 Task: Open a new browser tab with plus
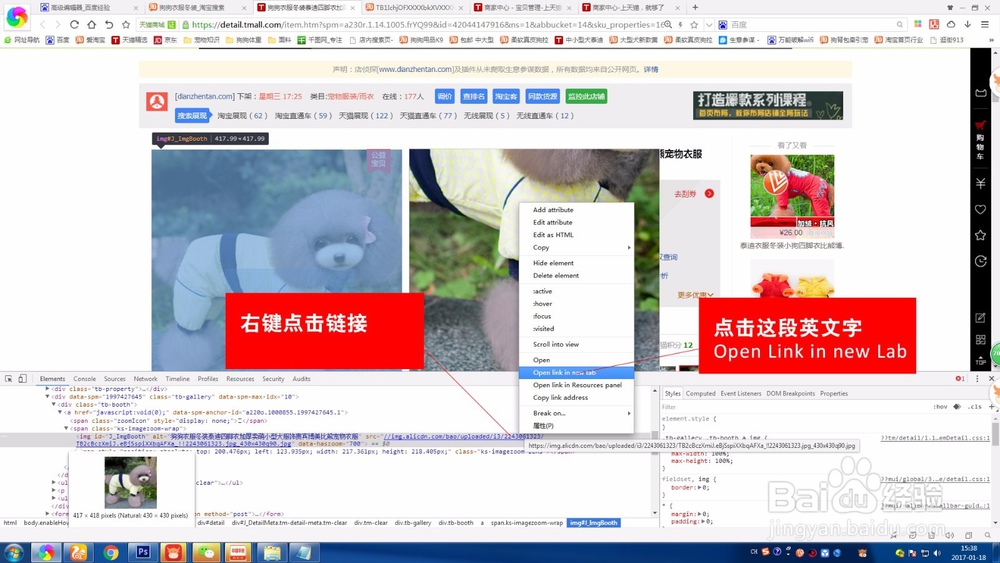695,8
